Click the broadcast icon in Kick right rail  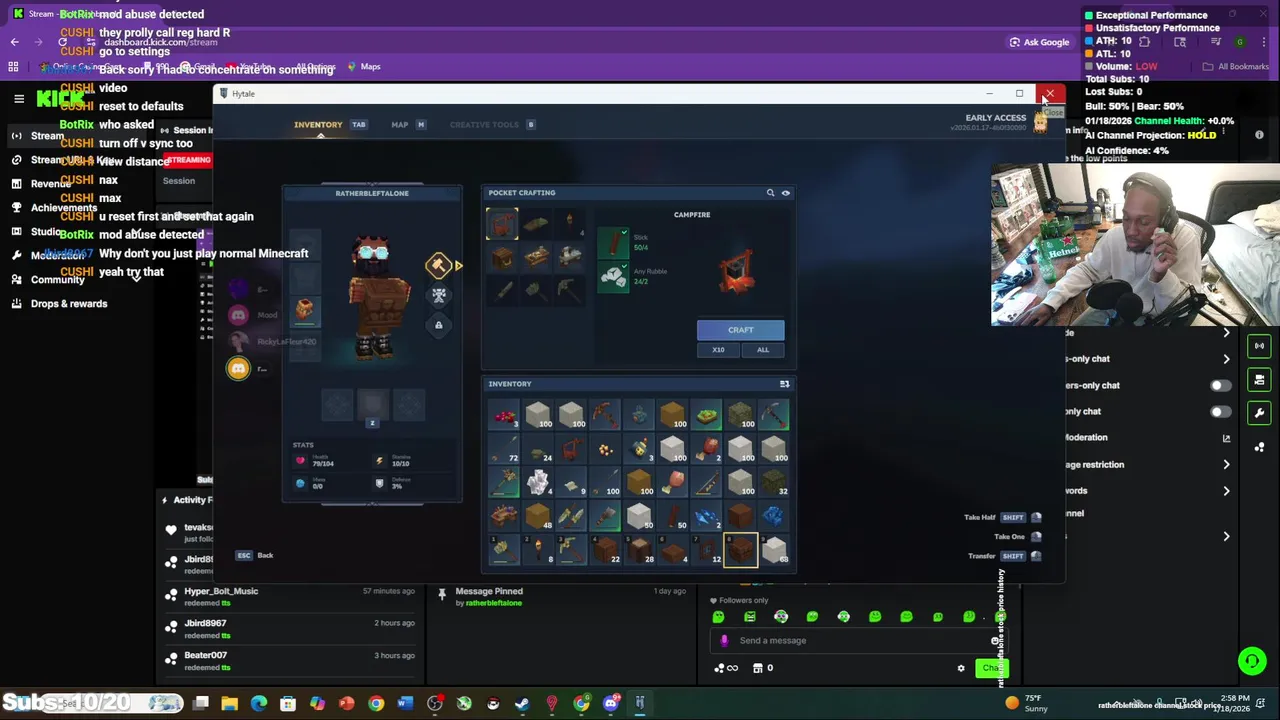point(1259,346)
